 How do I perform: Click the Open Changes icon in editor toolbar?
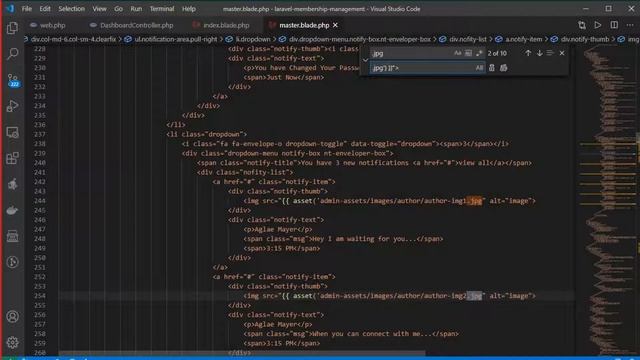[582, 25]
